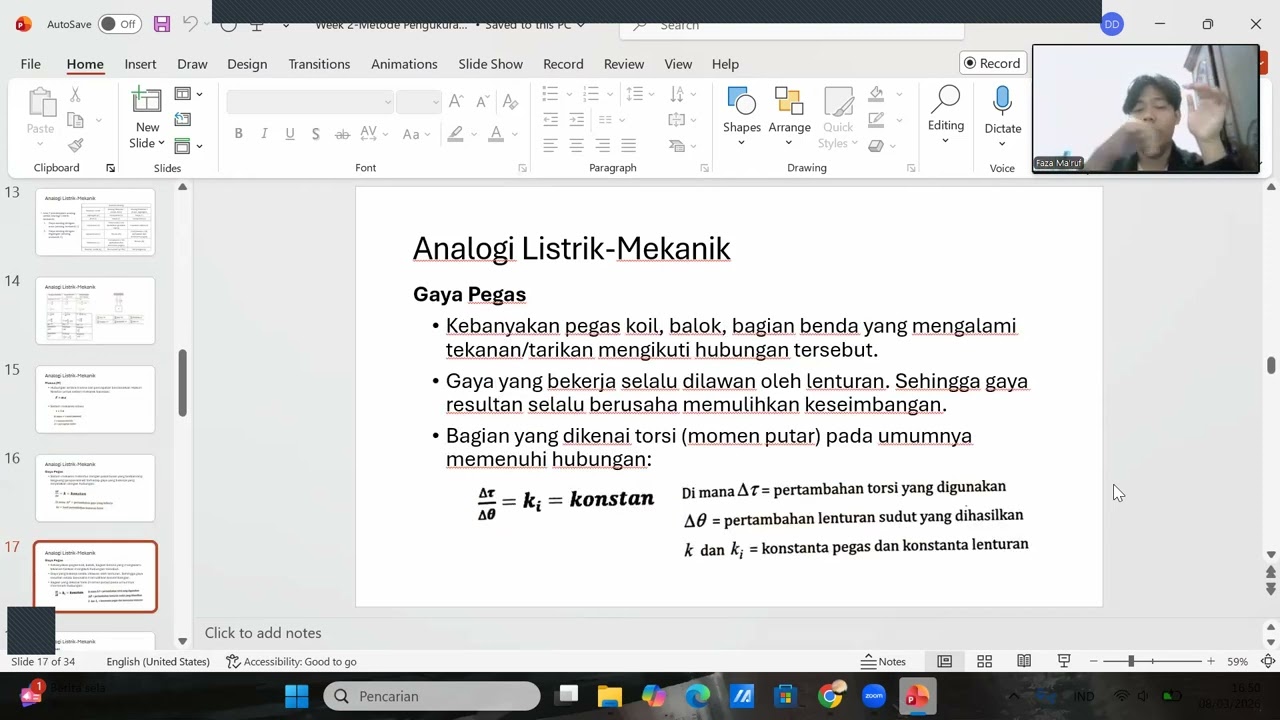Toggle AutoSave switch off/on
The image size is (1280, 720).
(119, 24)
